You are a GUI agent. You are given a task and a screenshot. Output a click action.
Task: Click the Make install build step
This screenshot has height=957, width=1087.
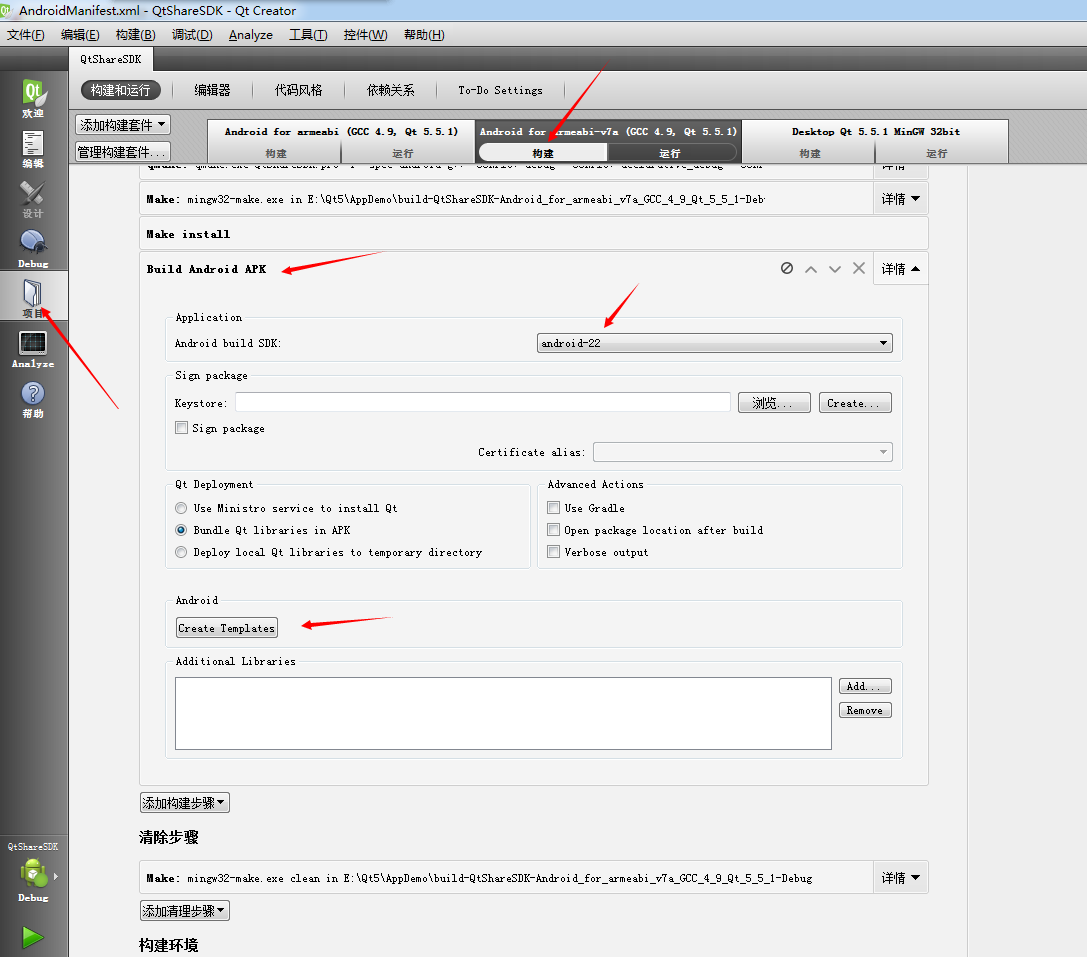coord(533,234)
